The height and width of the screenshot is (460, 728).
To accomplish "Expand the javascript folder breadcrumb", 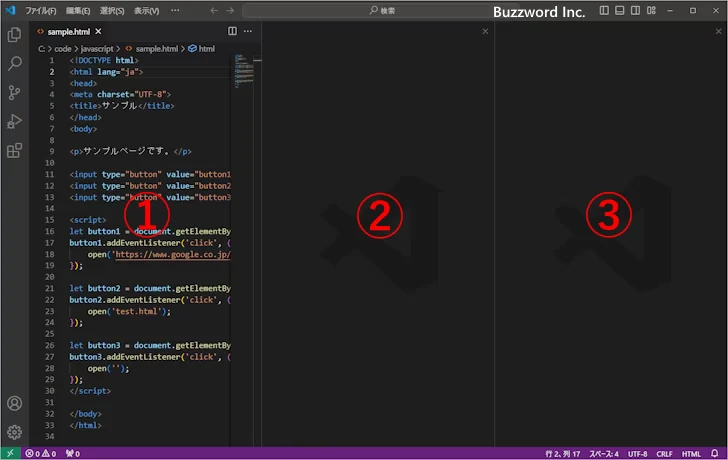I will (99, 48).
